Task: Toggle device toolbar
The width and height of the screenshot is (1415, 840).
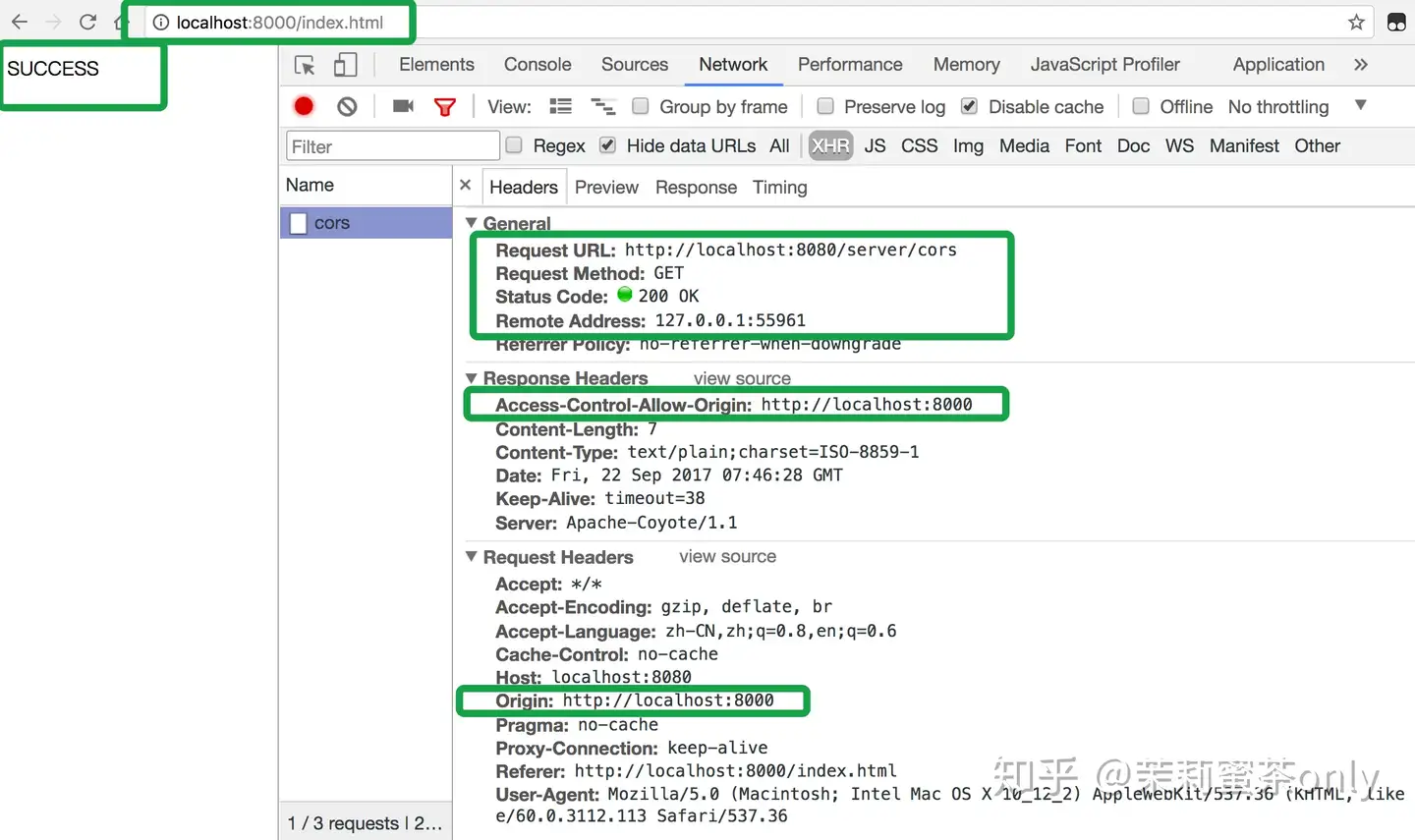Action: tap(345, 65)
